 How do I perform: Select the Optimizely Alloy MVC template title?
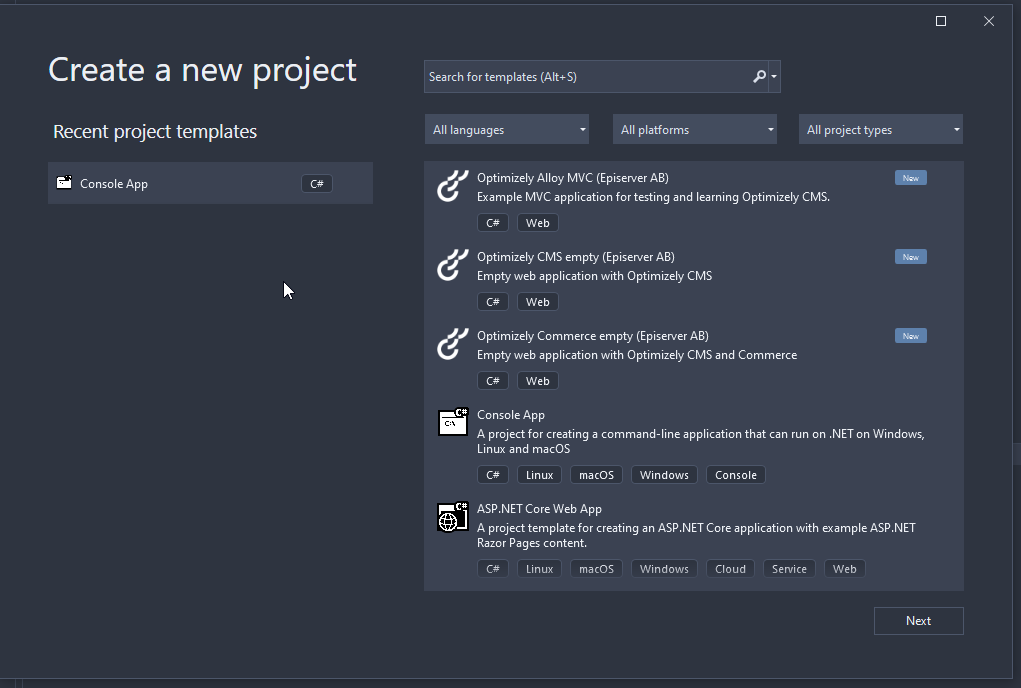[x=573, y=178]
